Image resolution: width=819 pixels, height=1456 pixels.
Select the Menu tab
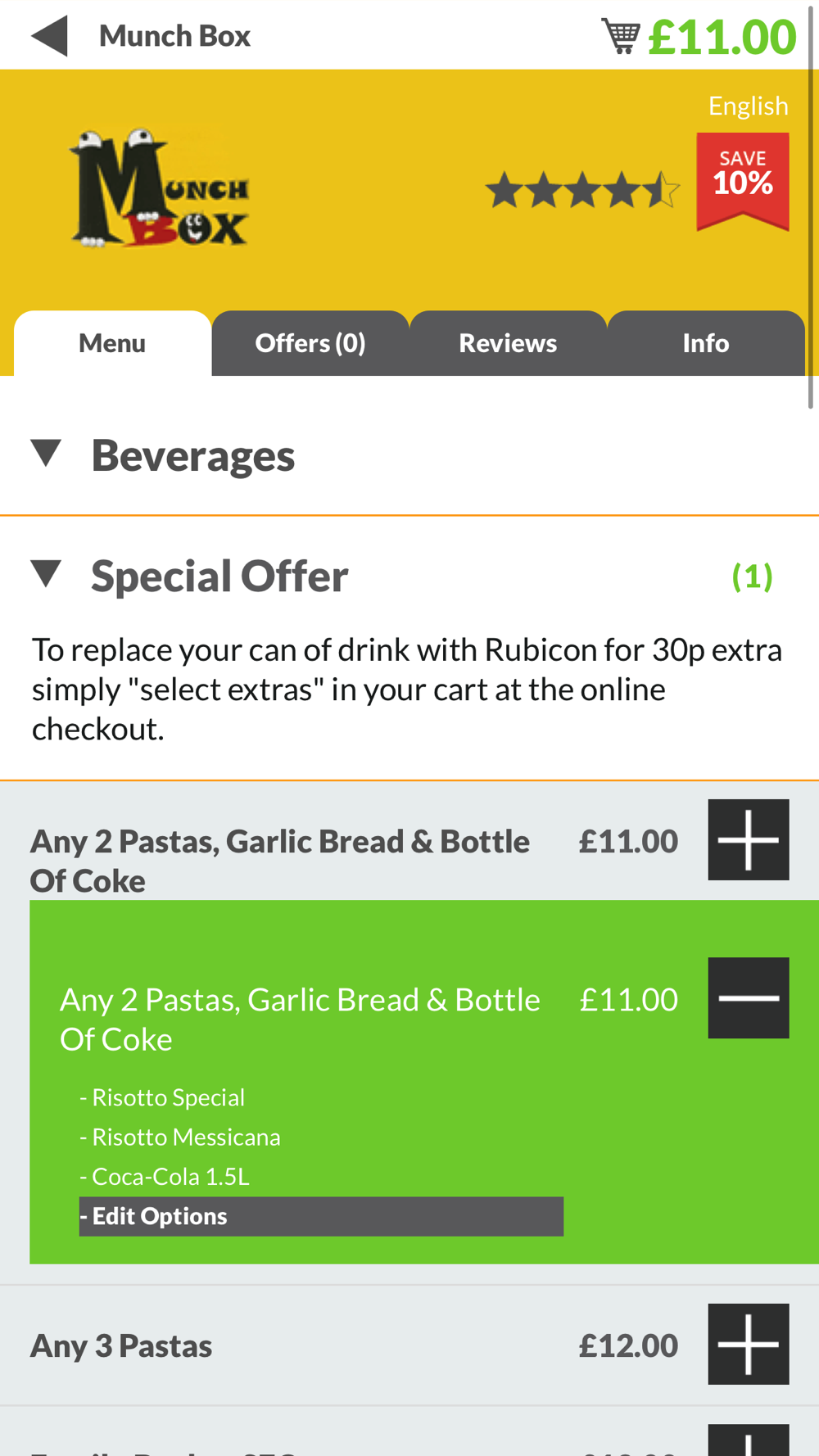tap(112, 343)
